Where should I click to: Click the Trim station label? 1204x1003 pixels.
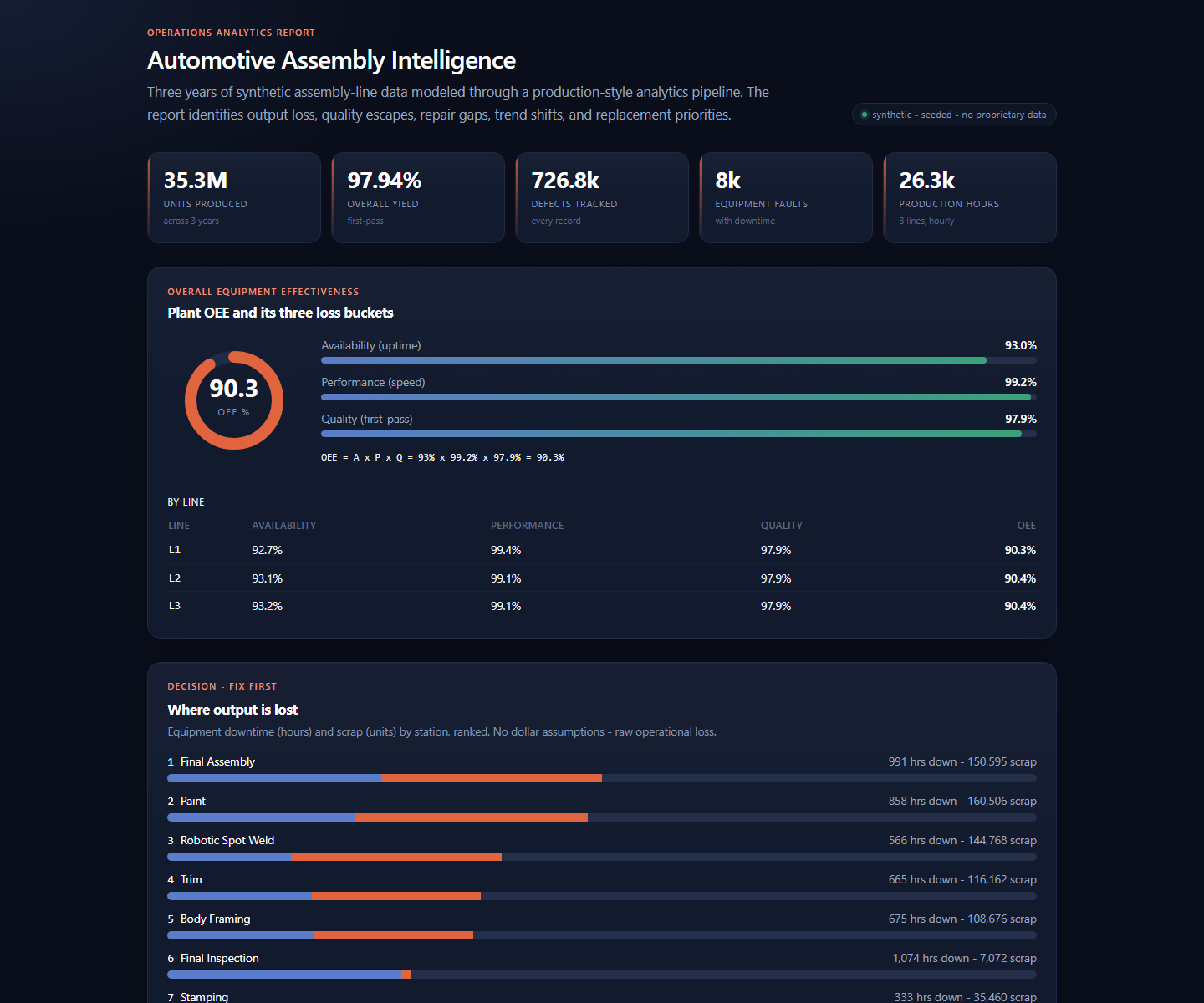pos(191,879)
